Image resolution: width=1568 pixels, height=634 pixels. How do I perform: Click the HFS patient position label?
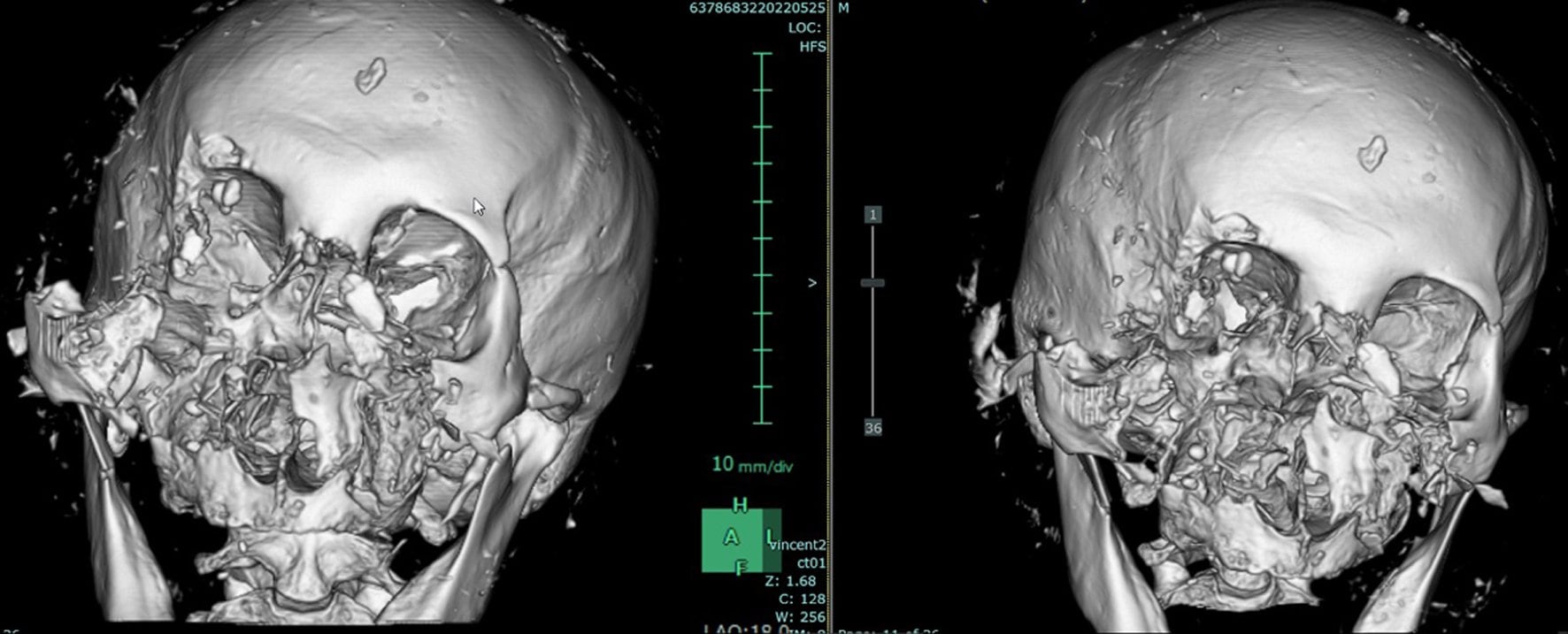tap(811, 46)
